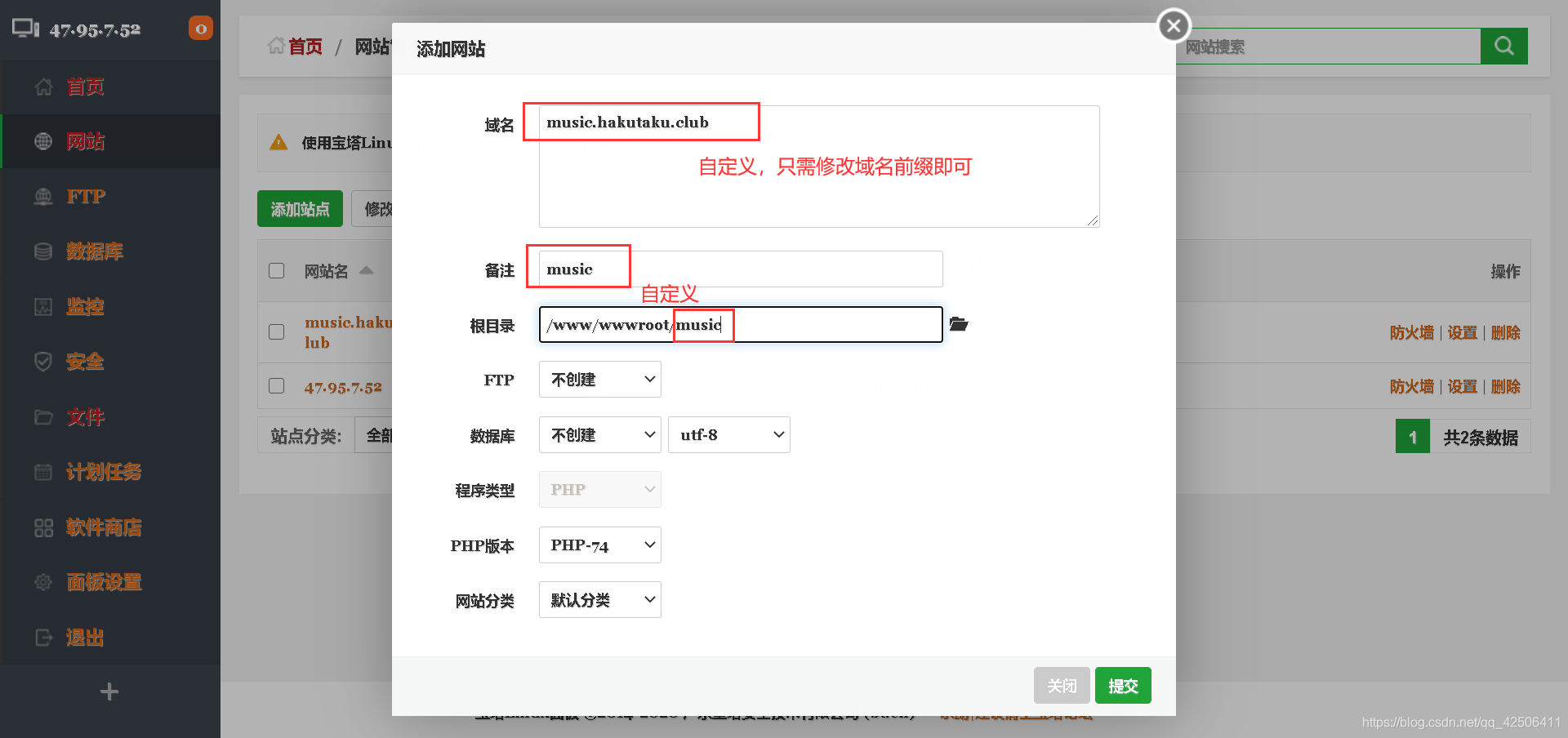Screen dimensions: 1568x738
Task: Click the 安全 shield icon in sidebar
Action: pos(43,362)
